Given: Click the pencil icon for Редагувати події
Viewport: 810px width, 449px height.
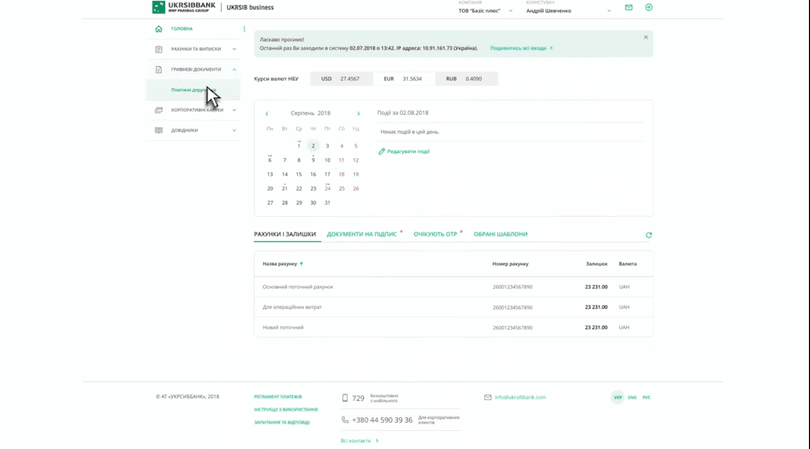Looking at the screenshot, I should click(381, 152).
